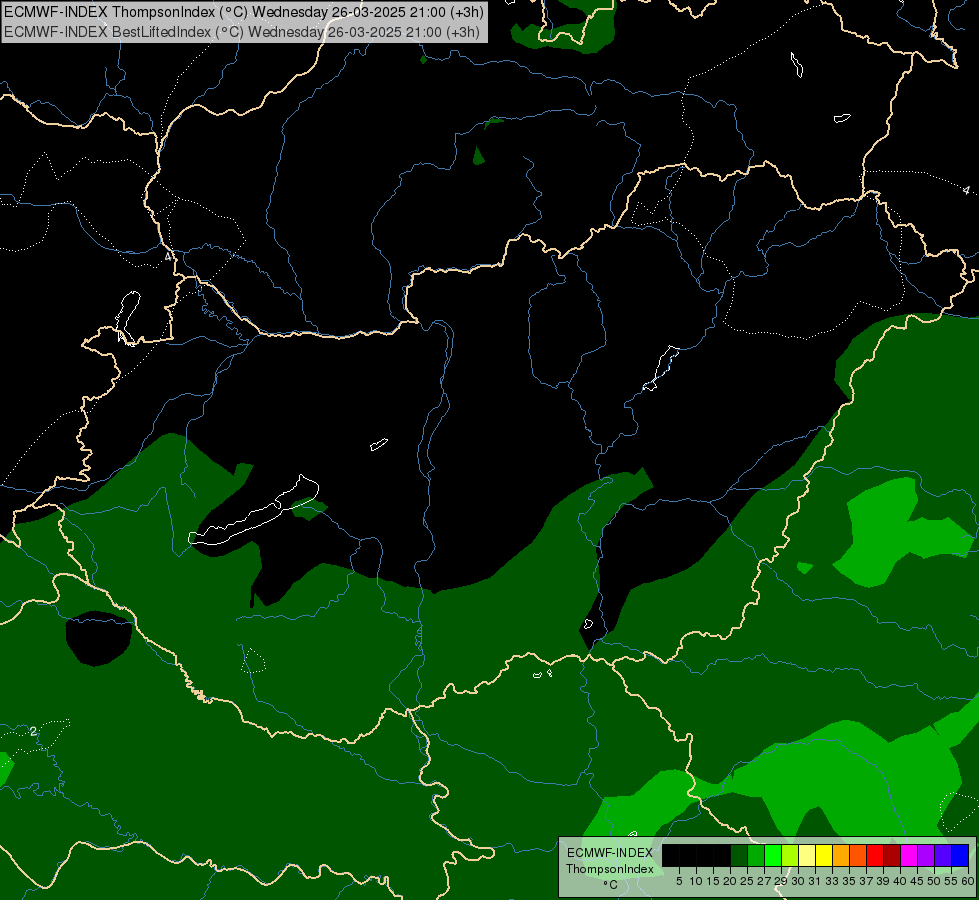979x900 pixels.
Task: Select the red 37–39 legend swatch
Action: point(875,855)
